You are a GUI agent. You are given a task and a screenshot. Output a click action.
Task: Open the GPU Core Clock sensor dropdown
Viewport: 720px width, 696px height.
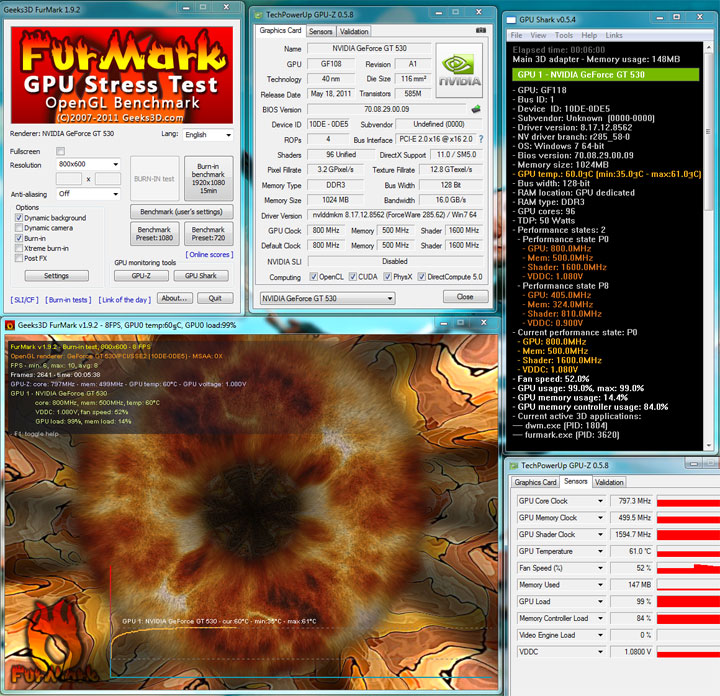coord(600,501)
